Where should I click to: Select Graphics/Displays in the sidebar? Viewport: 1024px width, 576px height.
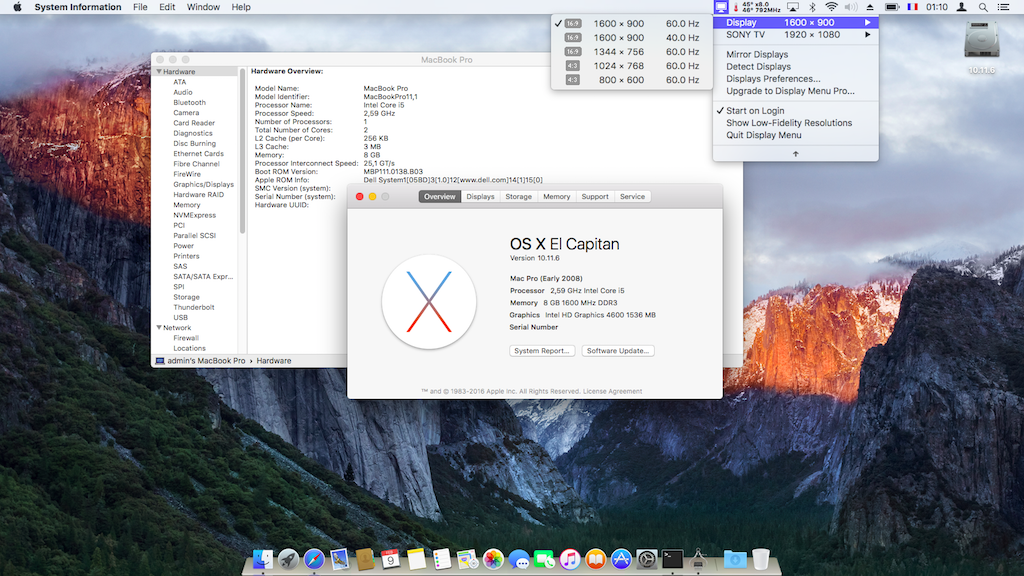(x=203, y=184)
